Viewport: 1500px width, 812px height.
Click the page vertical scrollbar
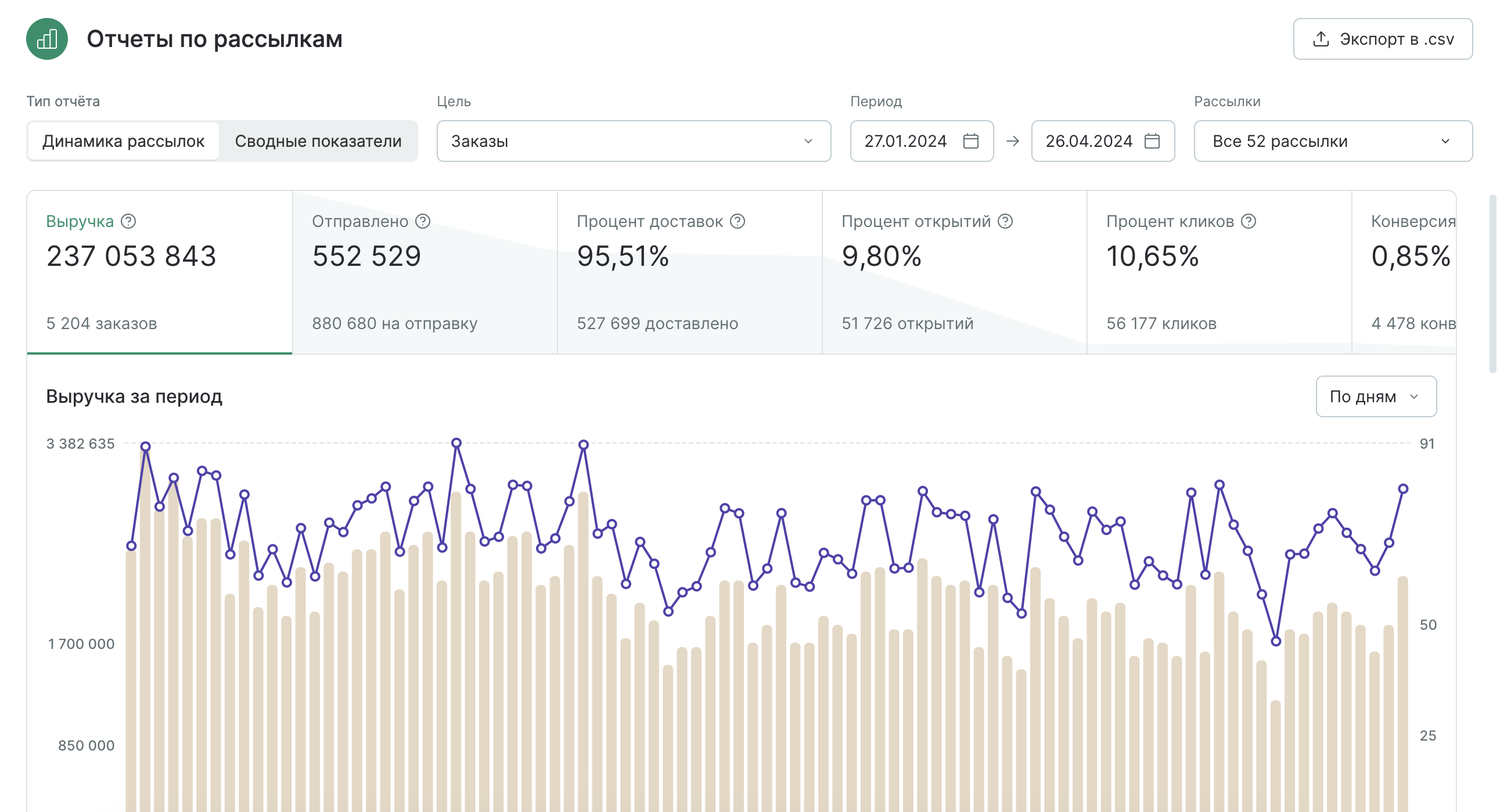pos(1492,283)
